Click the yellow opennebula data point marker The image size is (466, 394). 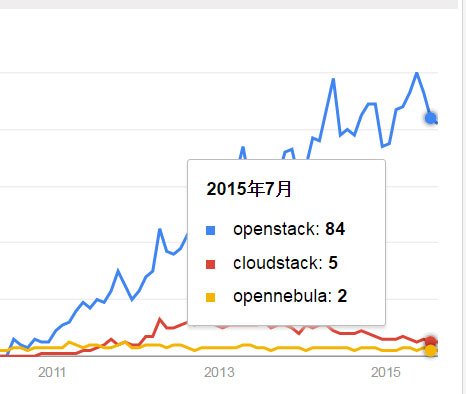point(431,351)
